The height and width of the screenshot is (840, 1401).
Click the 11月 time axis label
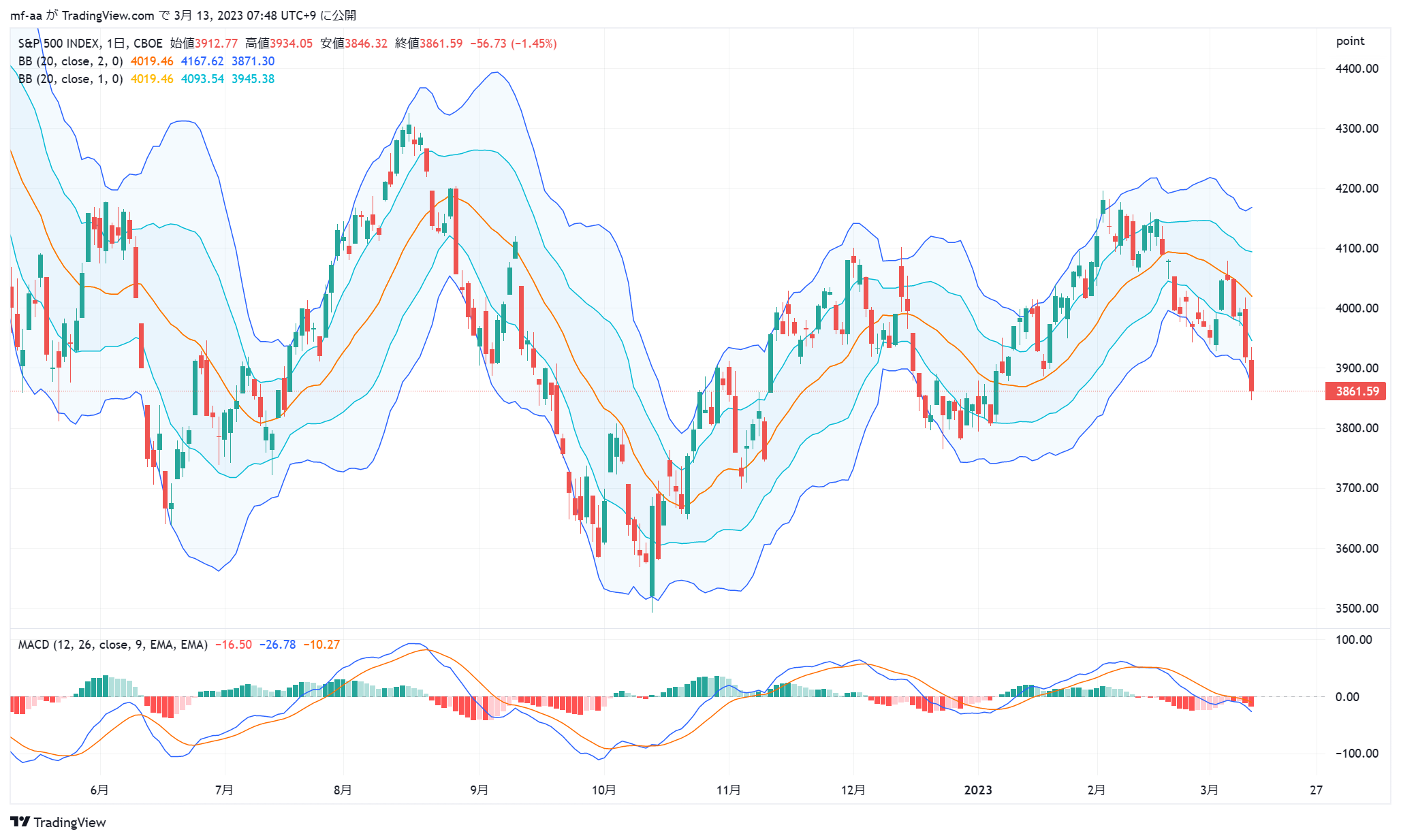click(729, 790)
